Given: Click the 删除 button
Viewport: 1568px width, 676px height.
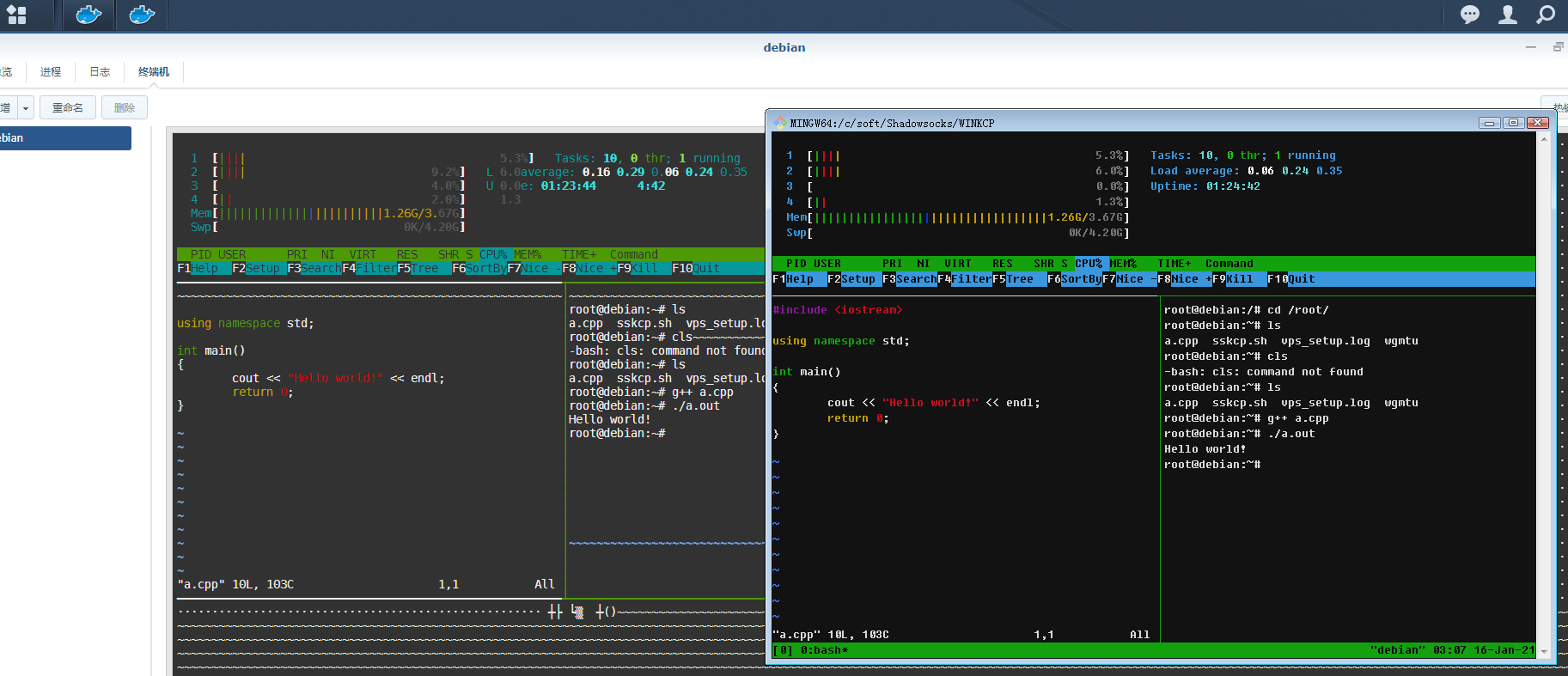Looking at the screenshot, I should 125,108.
